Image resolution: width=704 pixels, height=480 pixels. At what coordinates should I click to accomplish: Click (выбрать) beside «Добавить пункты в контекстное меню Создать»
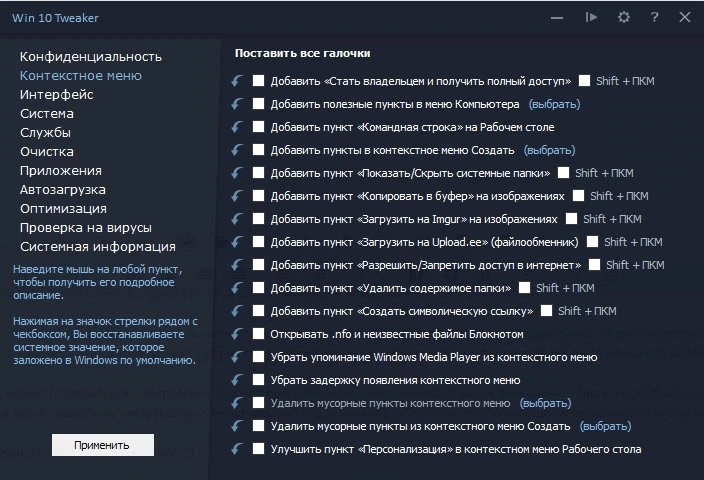(x=549, y=150)
